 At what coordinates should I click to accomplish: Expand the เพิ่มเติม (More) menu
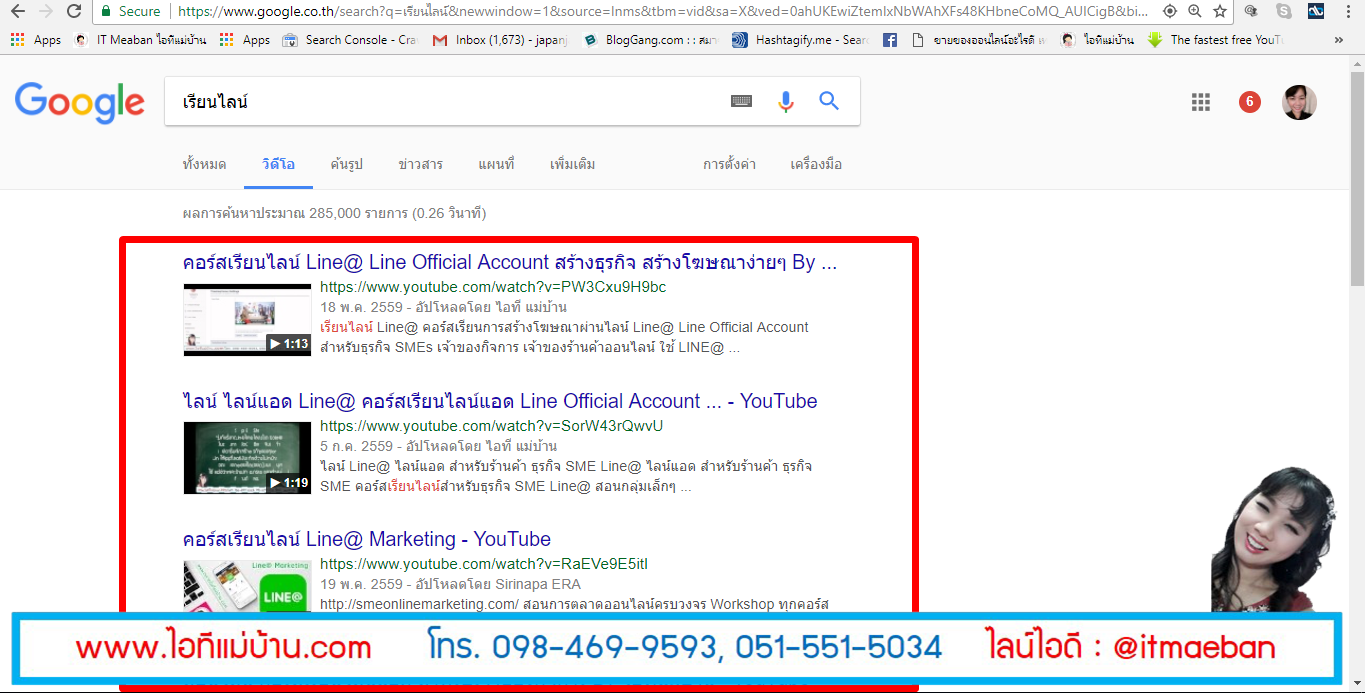[572, 164]
